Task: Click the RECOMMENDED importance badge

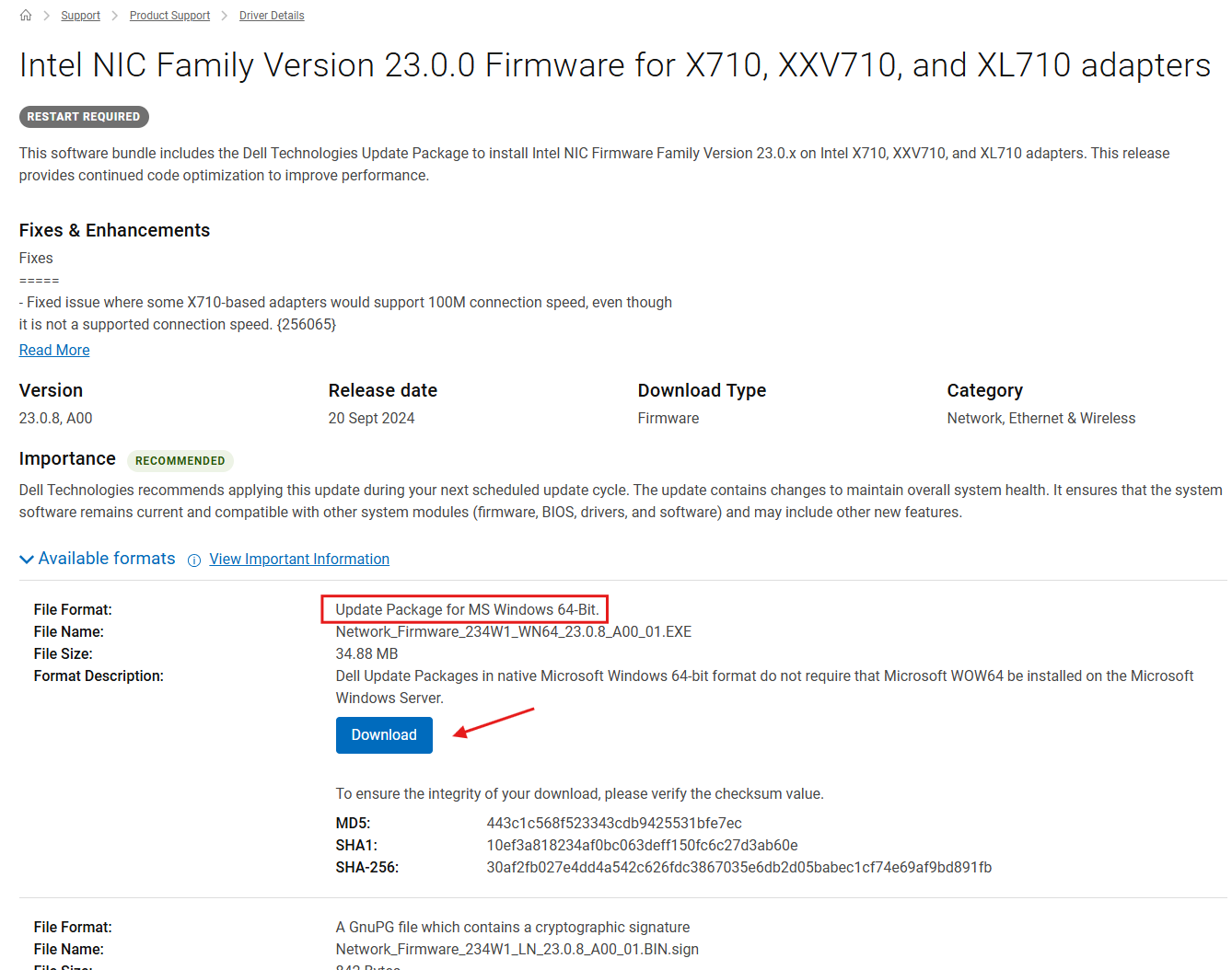Action: tap(180, 460)
